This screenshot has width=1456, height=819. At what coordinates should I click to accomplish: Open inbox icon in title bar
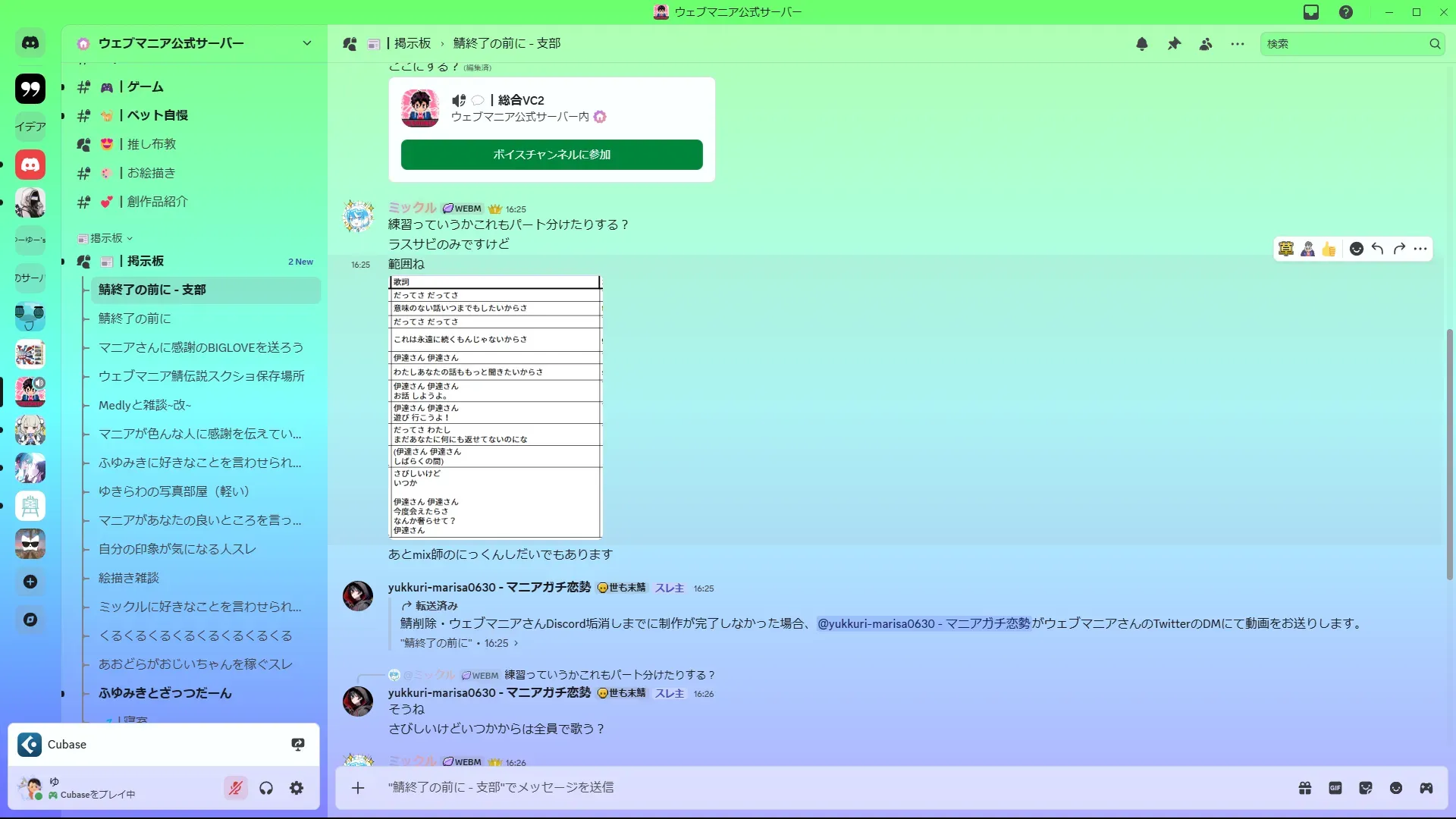pos(1311,12)
